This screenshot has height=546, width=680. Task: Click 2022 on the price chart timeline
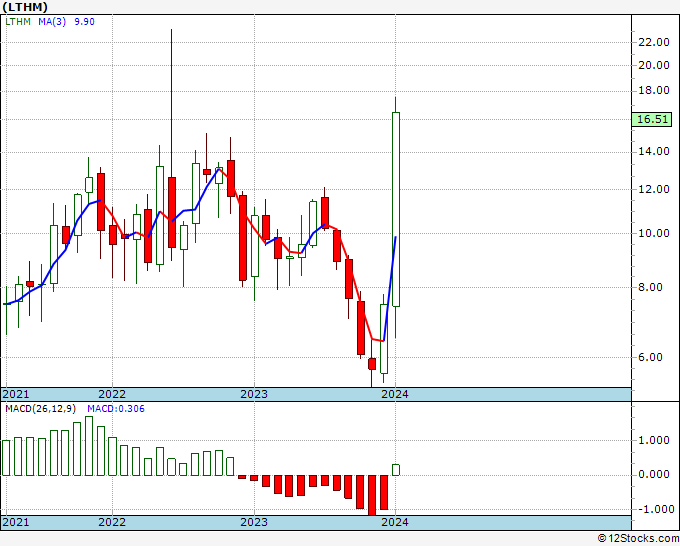(112, 394)
